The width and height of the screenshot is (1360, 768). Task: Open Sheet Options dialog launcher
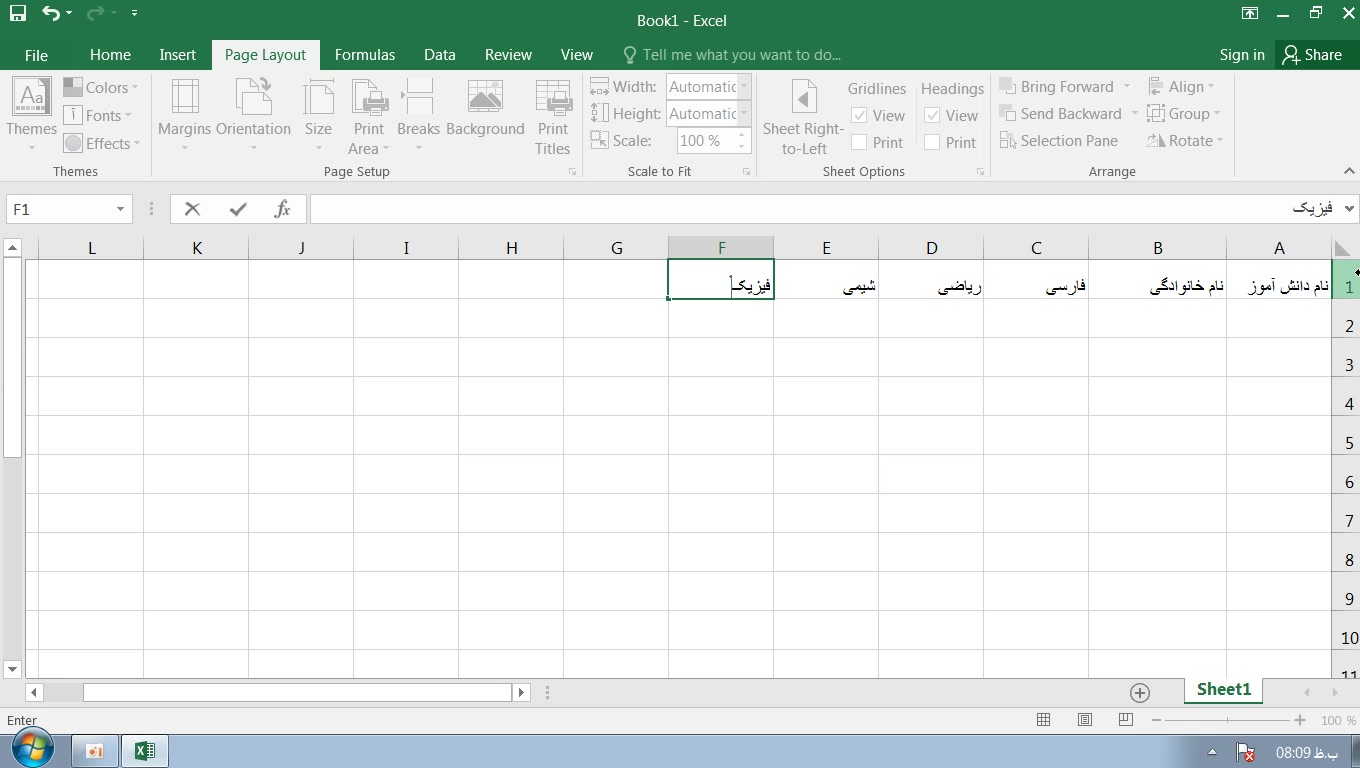[980, 172]
